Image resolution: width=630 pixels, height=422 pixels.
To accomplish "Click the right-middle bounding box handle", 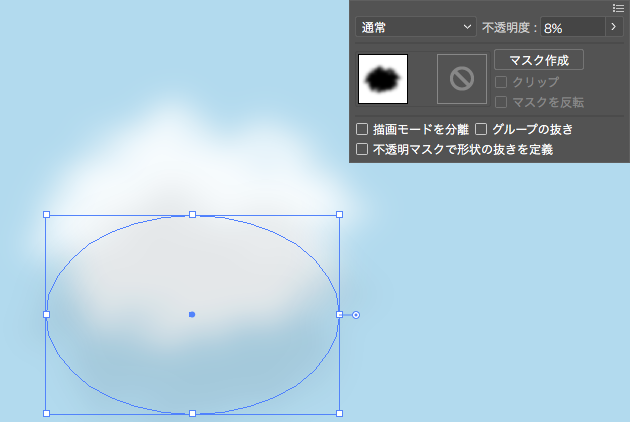I will [340, 314].
